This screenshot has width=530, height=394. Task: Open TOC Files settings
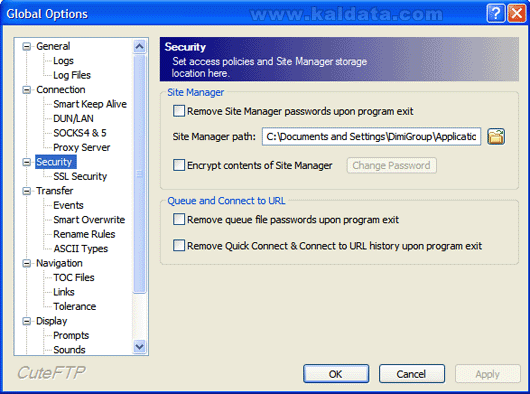click(x=74, y=277)
